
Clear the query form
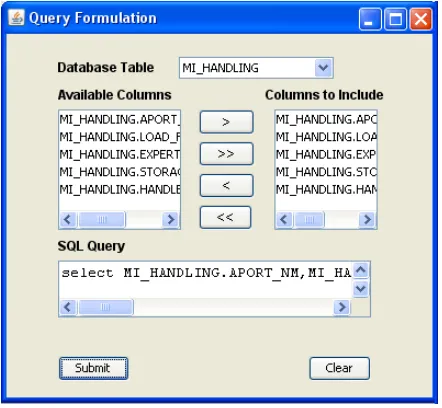339,368
